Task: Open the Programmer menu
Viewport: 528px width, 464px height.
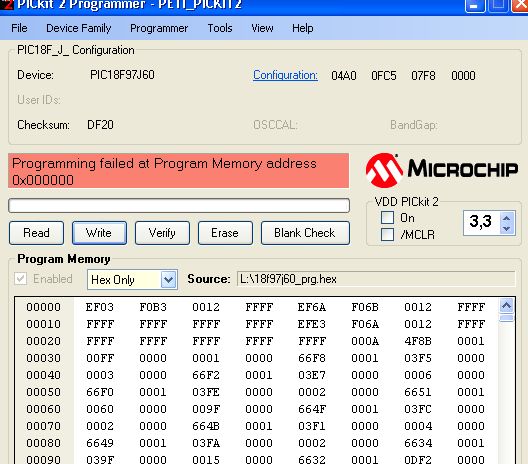Action: [159, 28]
